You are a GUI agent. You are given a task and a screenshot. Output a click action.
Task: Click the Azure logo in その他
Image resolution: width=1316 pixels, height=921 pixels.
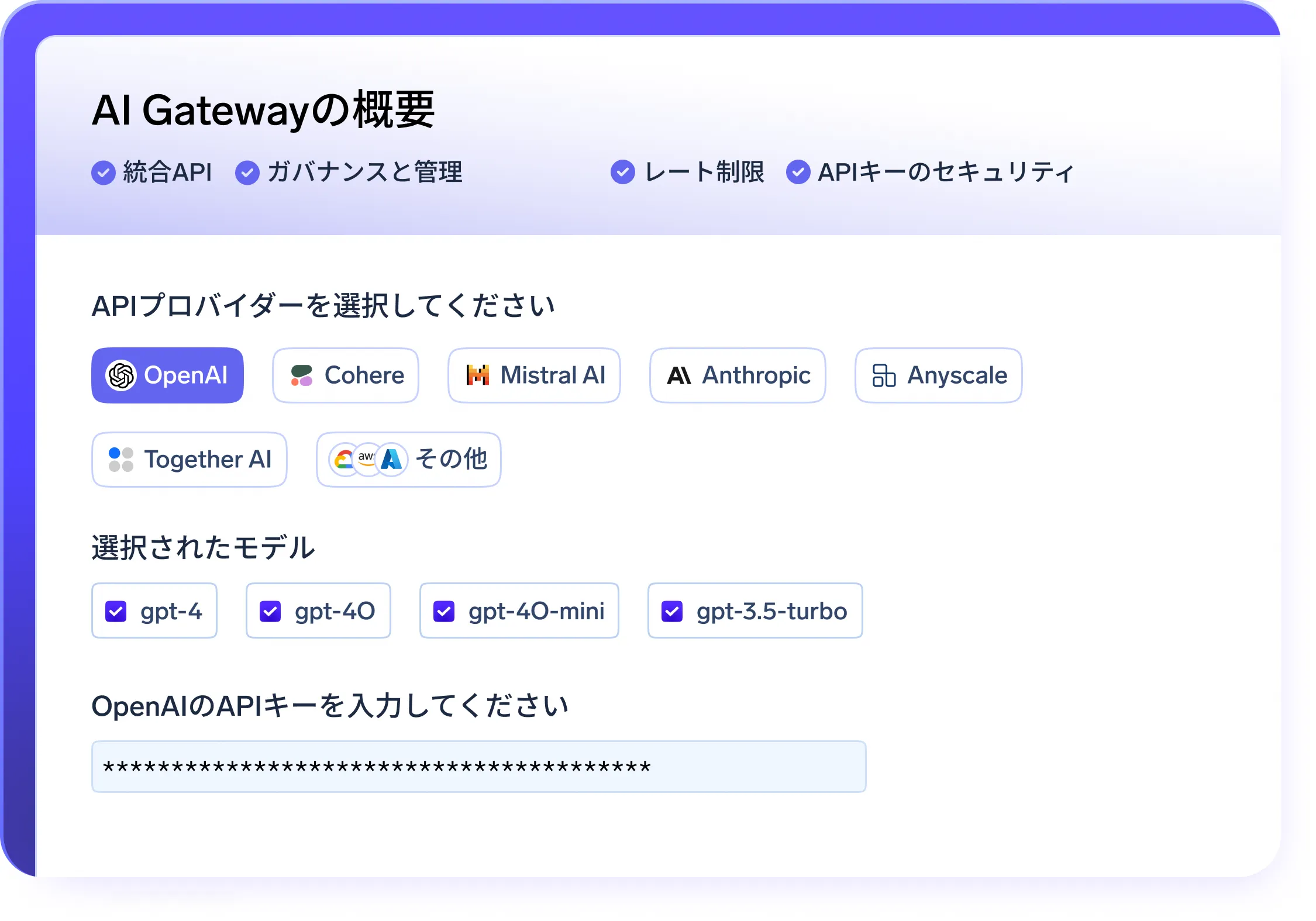point(391,460)
